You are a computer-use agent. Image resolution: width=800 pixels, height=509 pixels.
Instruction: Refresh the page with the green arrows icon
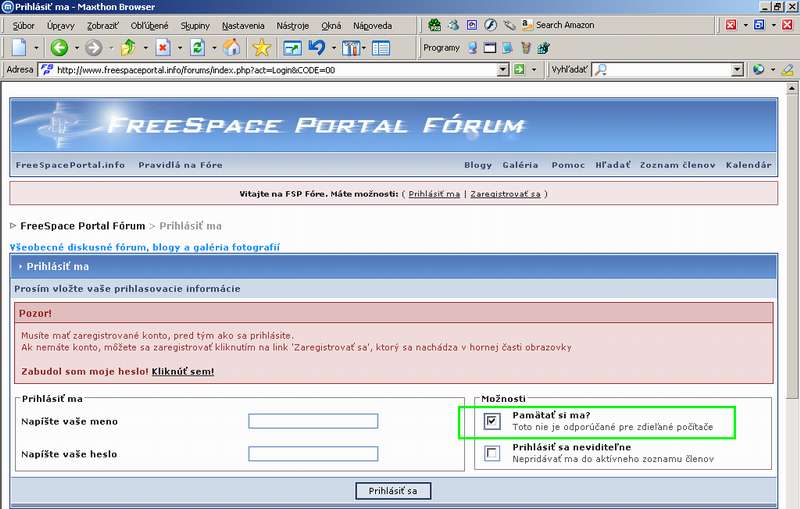coord(197,48)
